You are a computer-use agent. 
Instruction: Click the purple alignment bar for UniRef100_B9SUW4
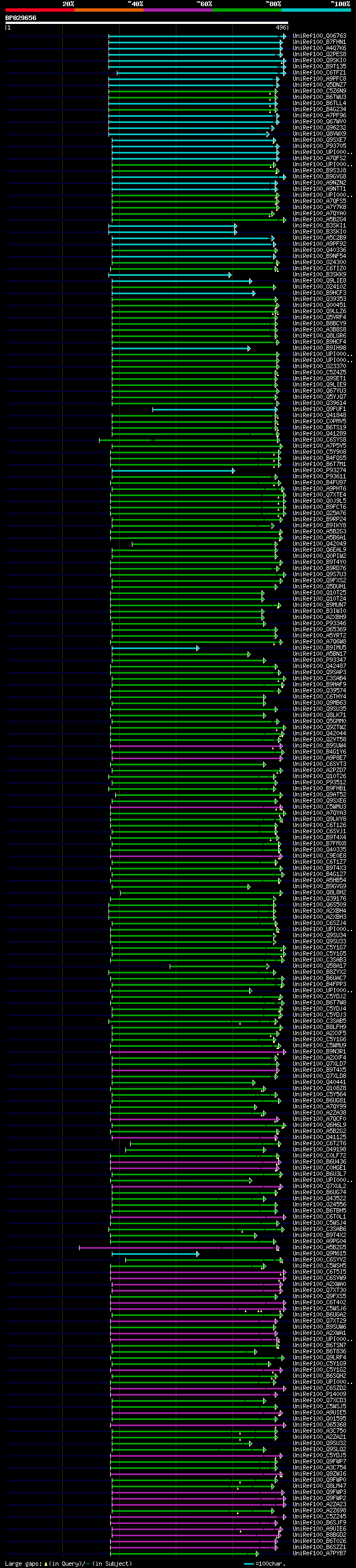pyautogui.click(x=195, y=746)
